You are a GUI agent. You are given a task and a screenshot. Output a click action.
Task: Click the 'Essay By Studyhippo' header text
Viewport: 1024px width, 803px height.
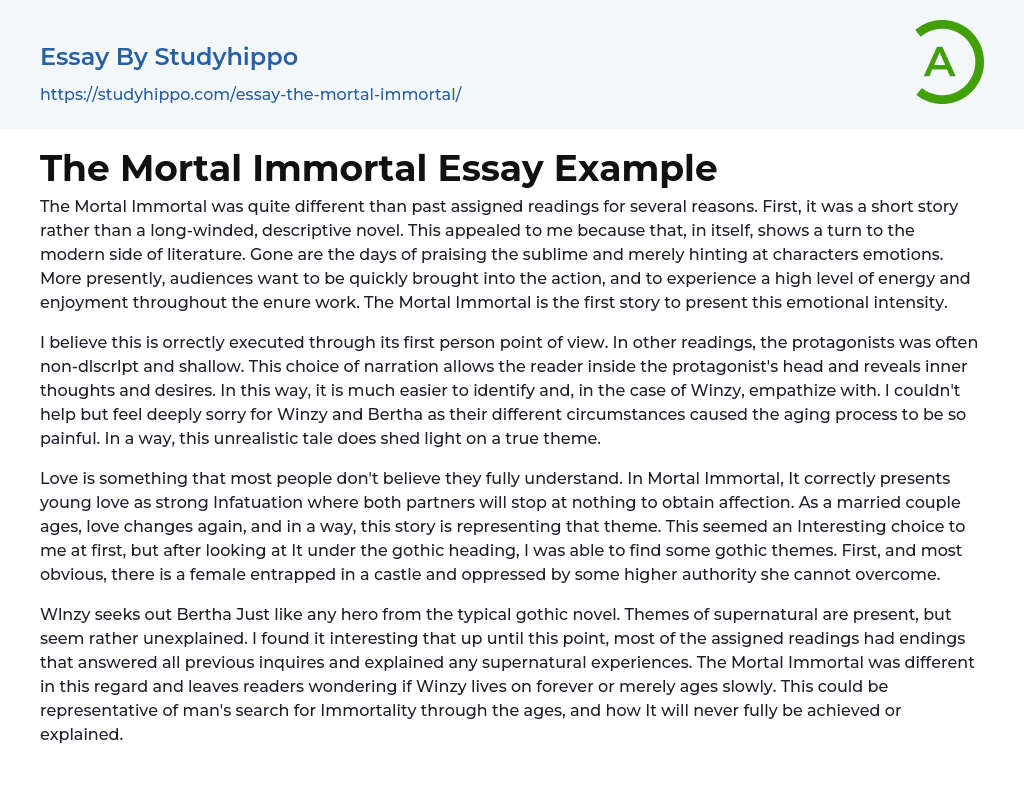click(x=169, y=57)
